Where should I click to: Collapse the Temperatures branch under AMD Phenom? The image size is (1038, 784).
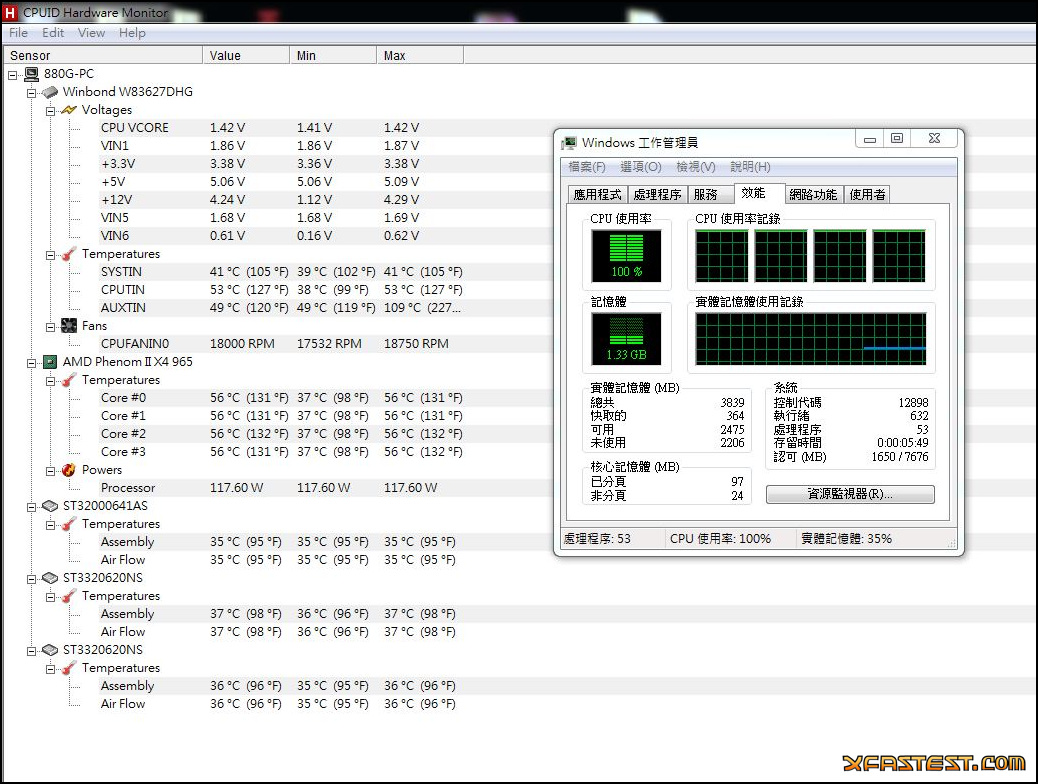tap(50, 381)
